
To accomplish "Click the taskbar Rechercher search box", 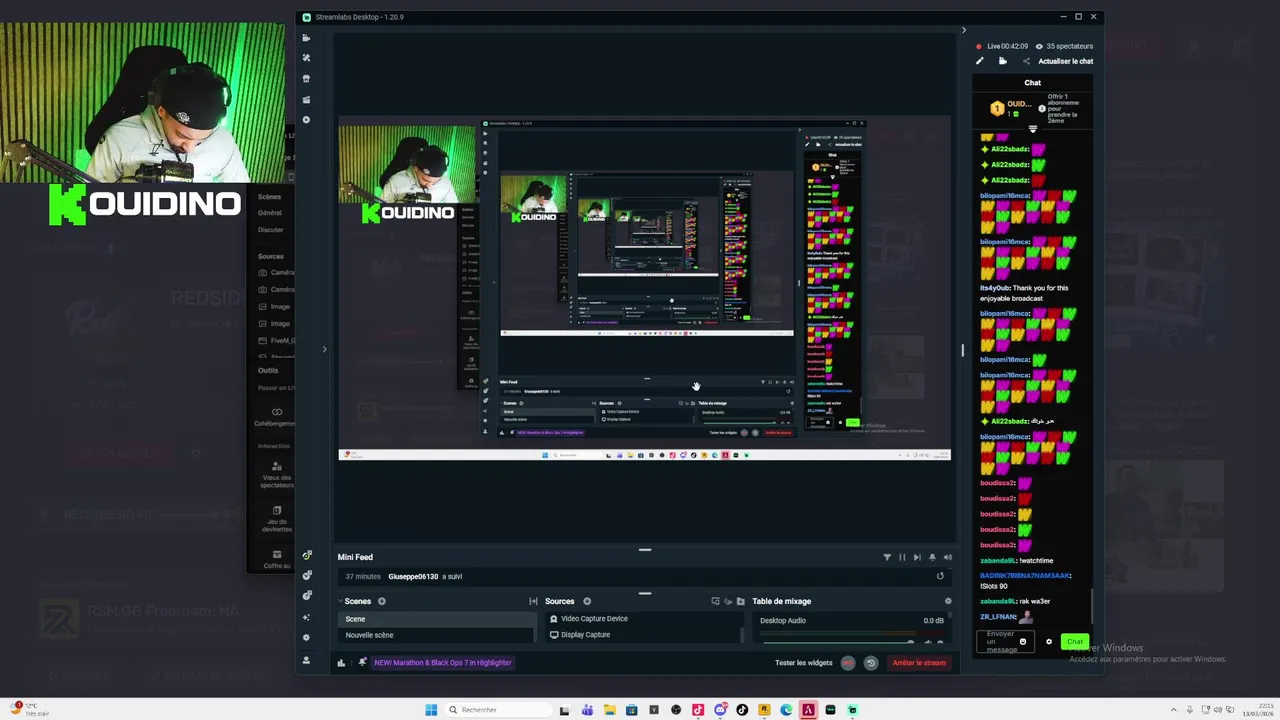I will (x=496, y=710).
